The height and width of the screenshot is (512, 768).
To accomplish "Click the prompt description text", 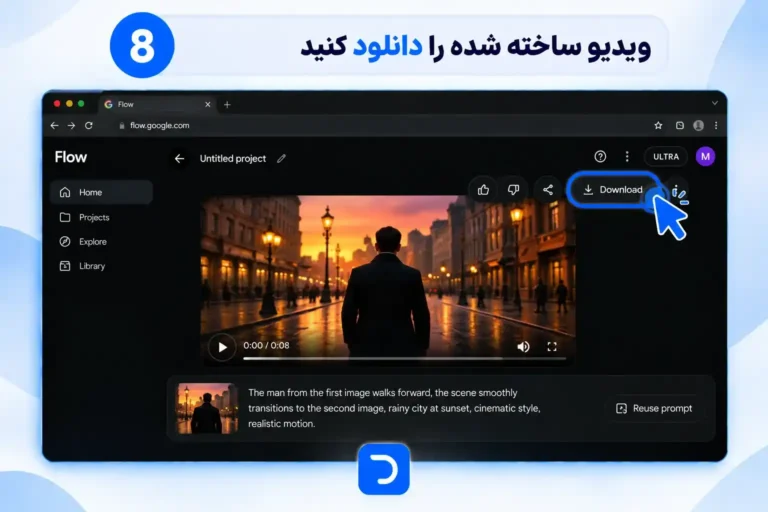I will pyautogui.click(x=394, y=408).
